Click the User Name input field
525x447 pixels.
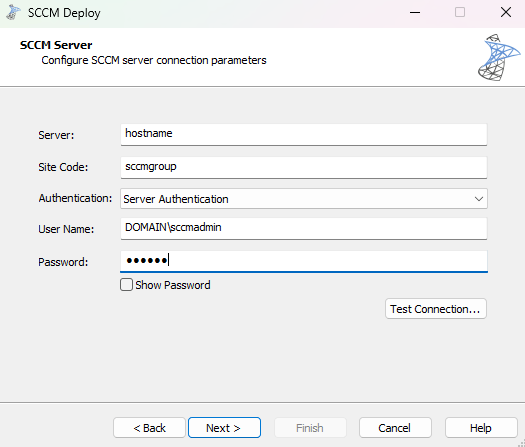pos(304,229)
